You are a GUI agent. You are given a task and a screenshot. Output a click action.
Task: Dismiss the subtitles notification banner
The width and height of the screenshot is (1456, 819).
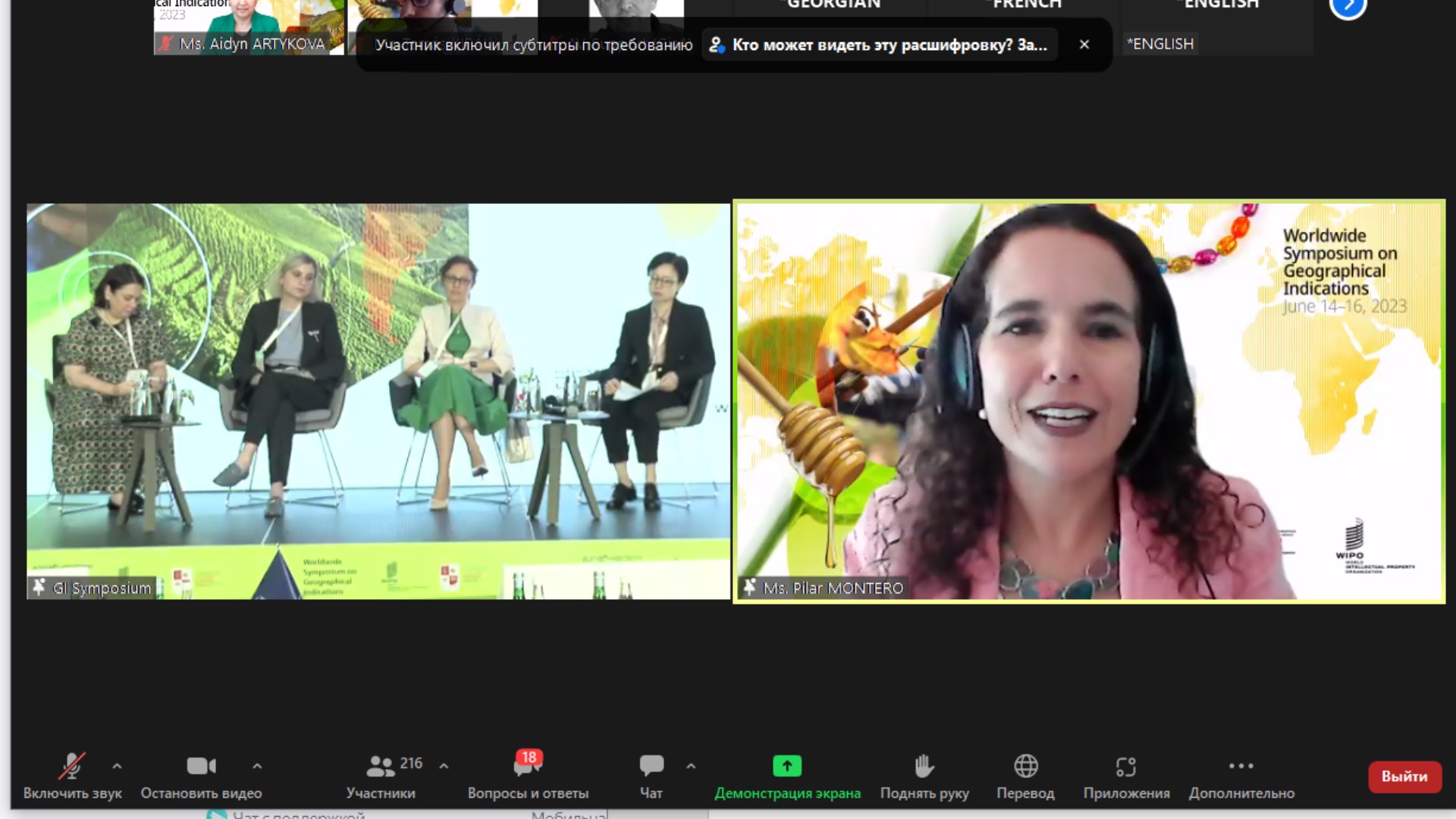[1084, 45]
